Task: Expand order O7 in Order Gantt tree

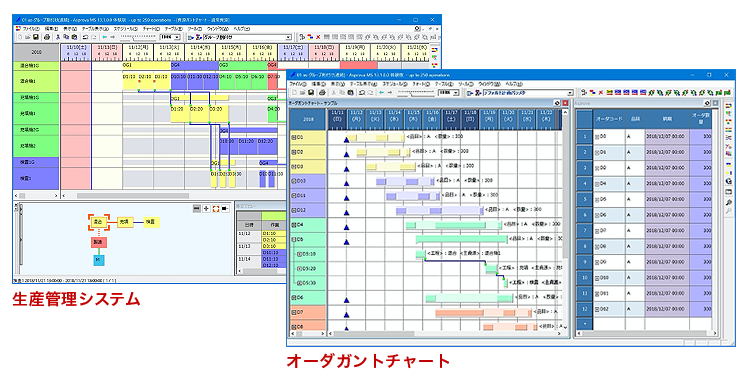Action: (x=294, y=313)
